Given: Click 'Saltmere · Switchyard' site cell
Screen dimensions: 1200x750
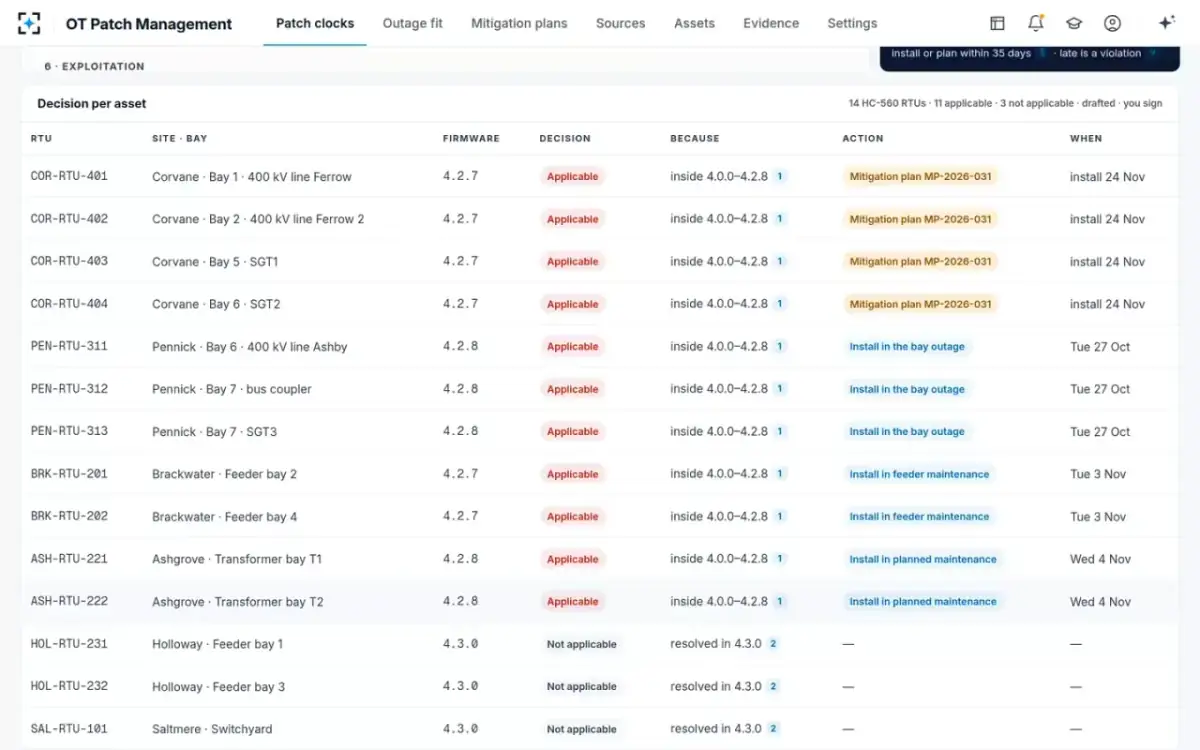Looking at the screenshot, I should coord(212,729).
